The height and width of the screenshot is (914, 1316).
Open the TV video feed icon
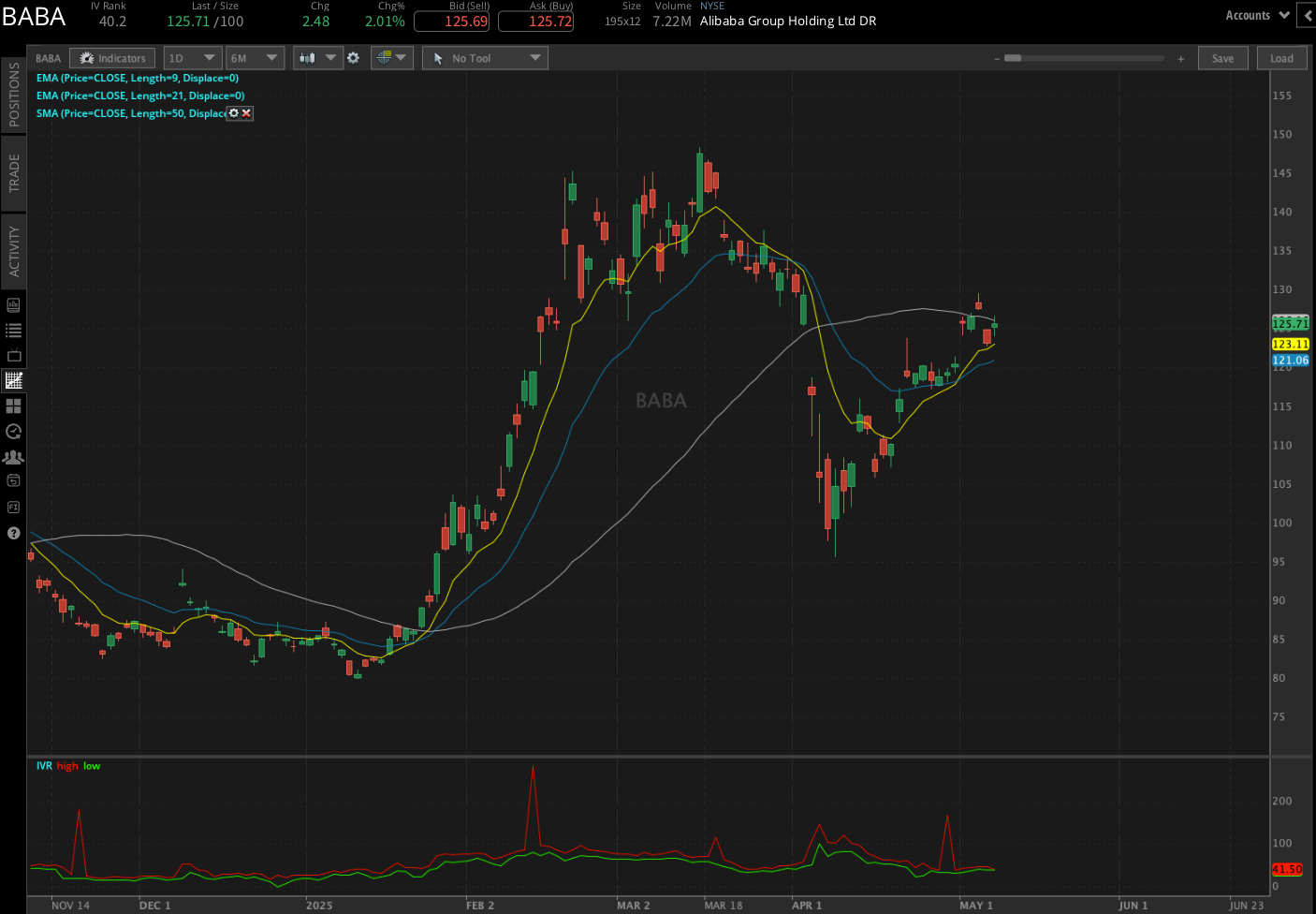point(13,355)
